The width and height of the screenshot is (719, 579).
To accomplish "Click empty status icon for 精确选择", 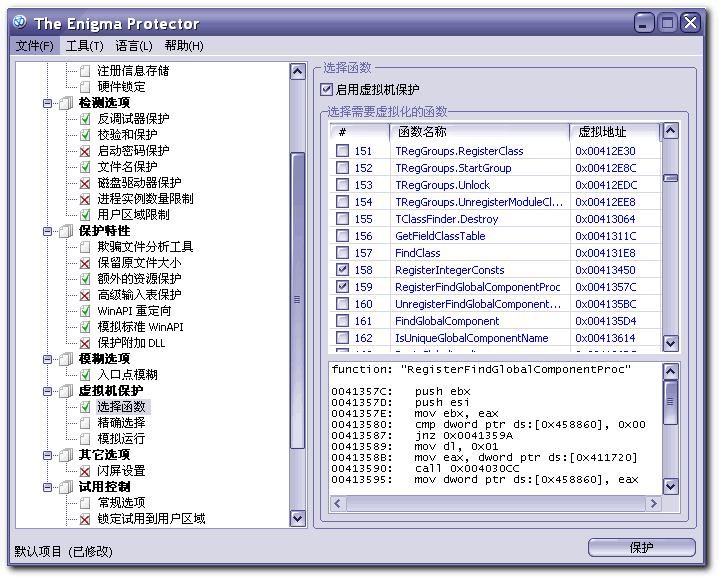I will [x=85, y=423].
